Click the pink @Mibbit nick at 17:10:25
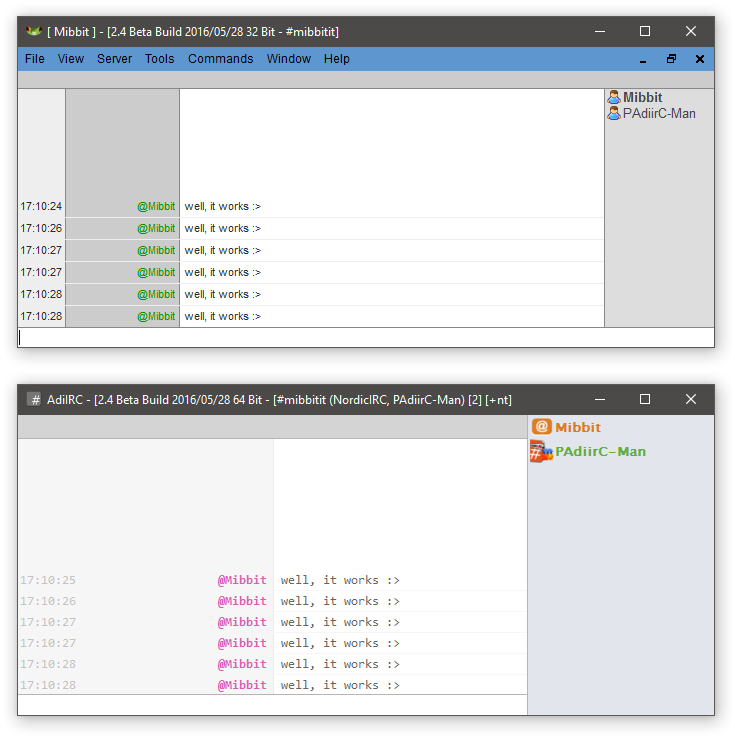 point(242,580)
